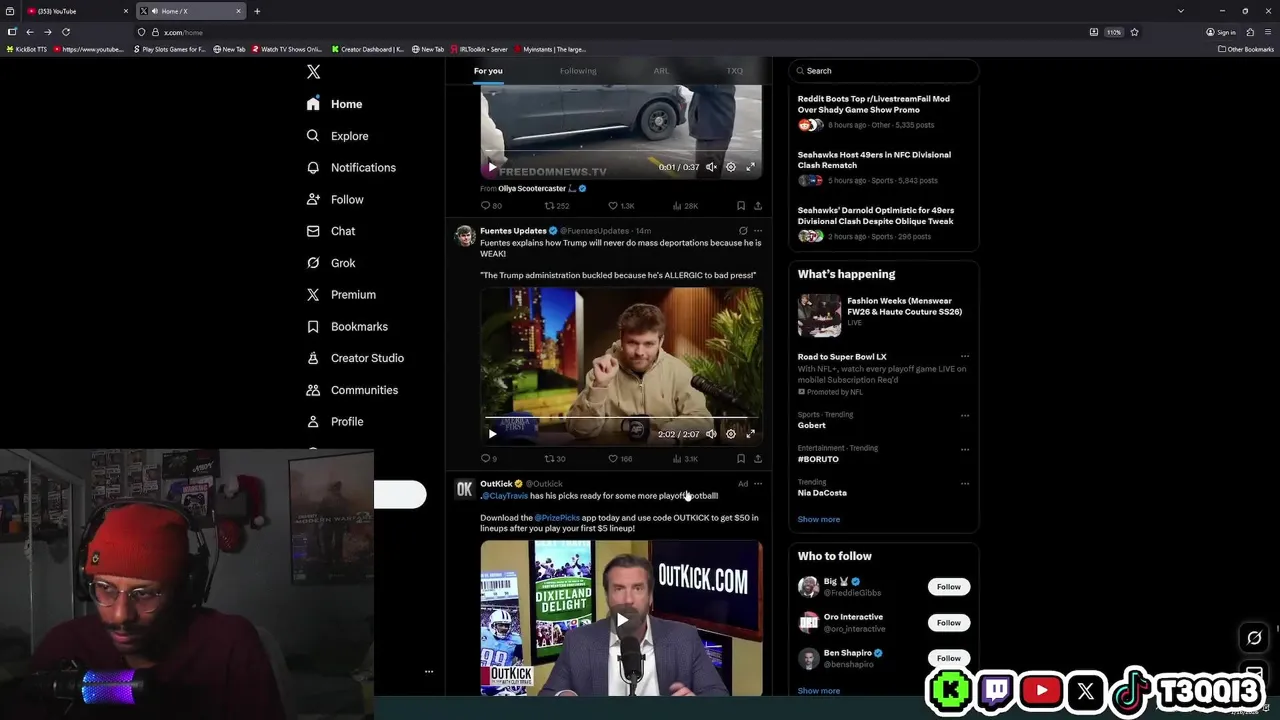Open the #BORUTO trend
The width and height of the screenshot is (1280, 720).
(818, 459)
